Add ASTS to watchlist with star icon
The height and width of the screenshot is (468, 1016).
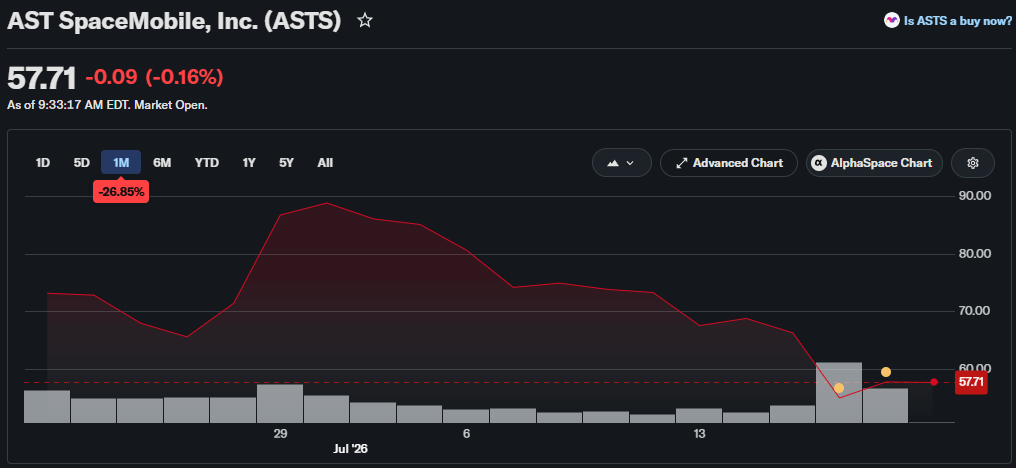pyautogui.click(x=365, y=21)
